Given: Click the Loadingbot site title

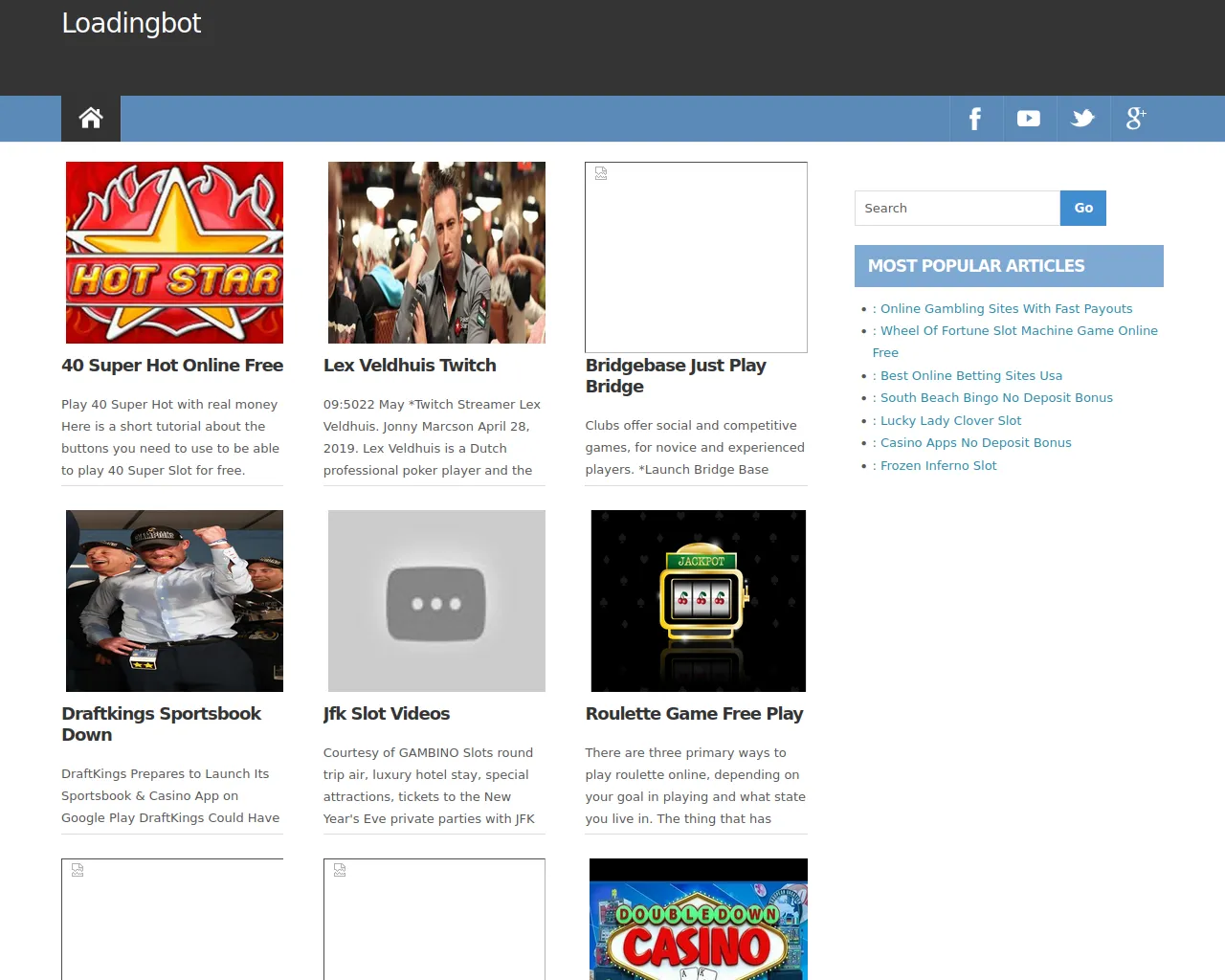Looking at the screenshot, I should tap(131, 23).
